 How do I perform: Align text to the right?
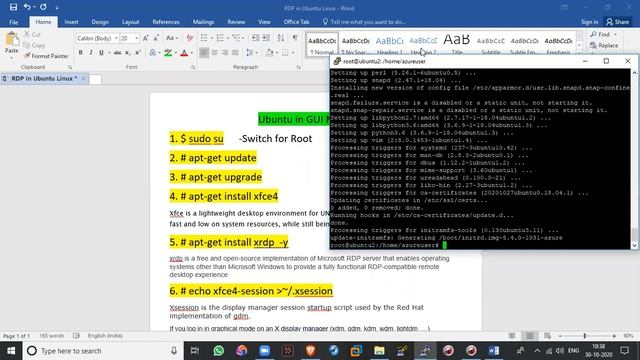click(x=224, y=53)
